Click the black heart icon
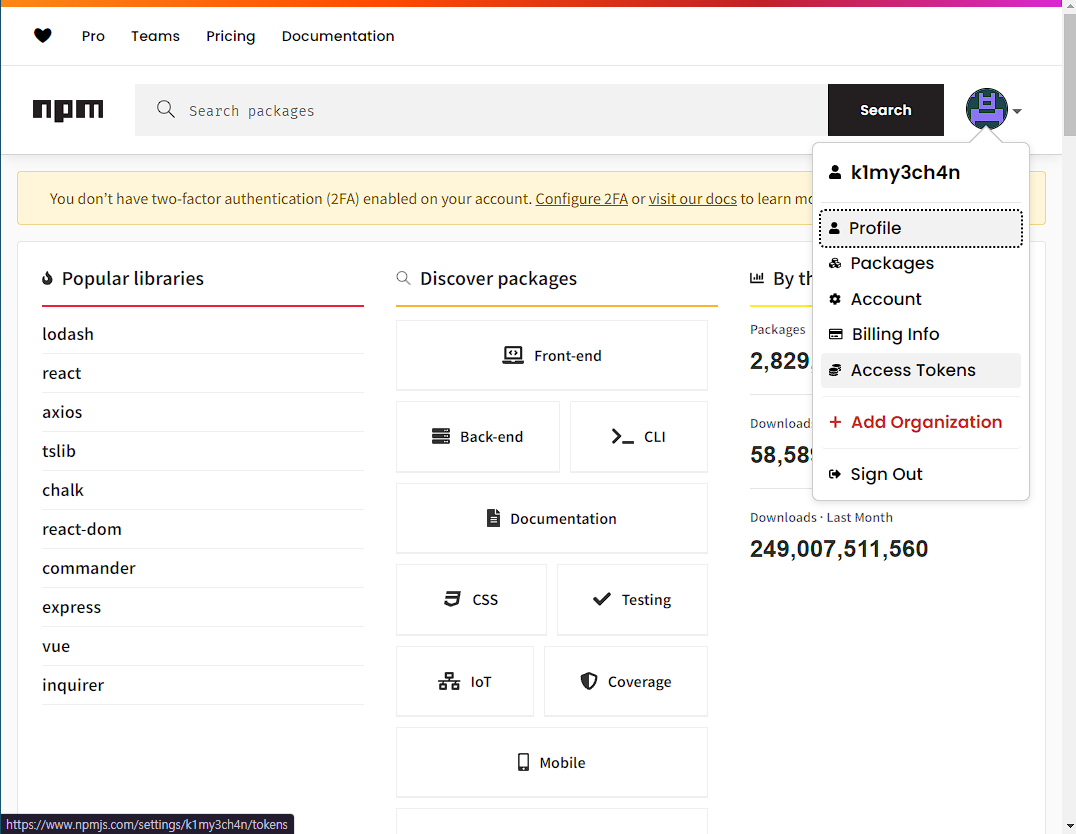 tap(43, 36)
